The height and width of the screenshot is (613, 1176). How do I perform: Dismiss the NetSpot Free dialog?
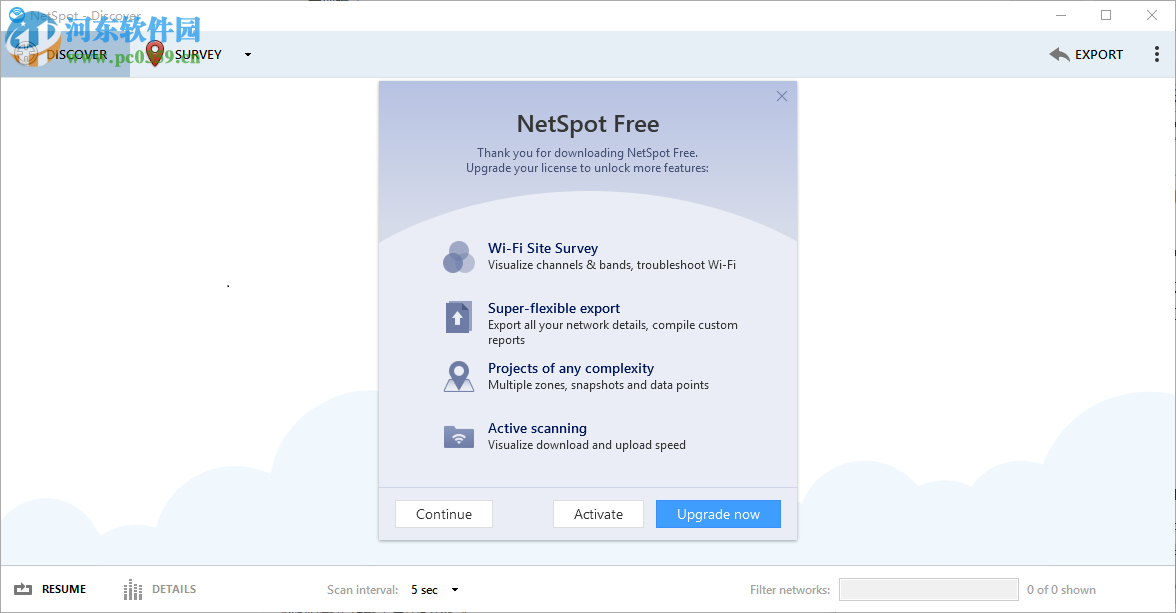click(x=781, y=96)
